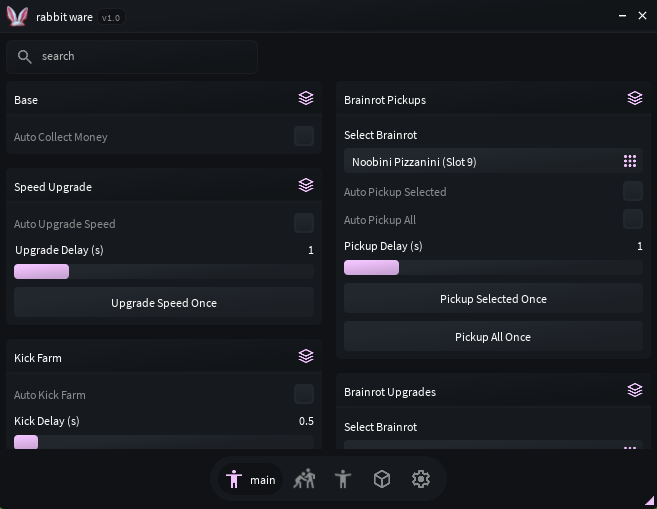The height and width of the screenshot is (509, 657).
Task: Open the cube icon tab
Action: [x=382, y=479]
